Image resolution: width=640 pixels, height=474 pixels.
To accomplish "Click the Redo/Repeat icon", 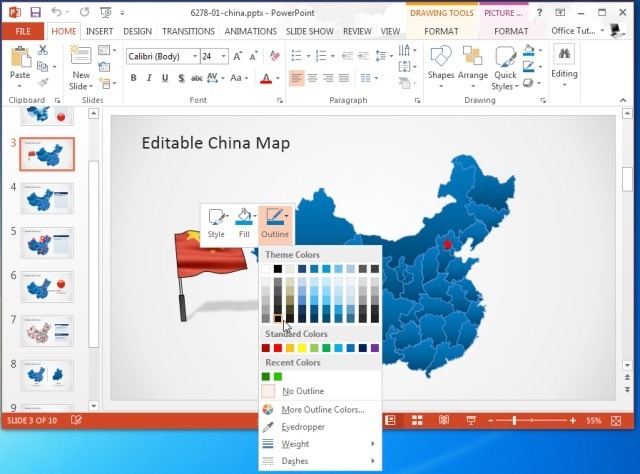I will click(x=84, y=13).
